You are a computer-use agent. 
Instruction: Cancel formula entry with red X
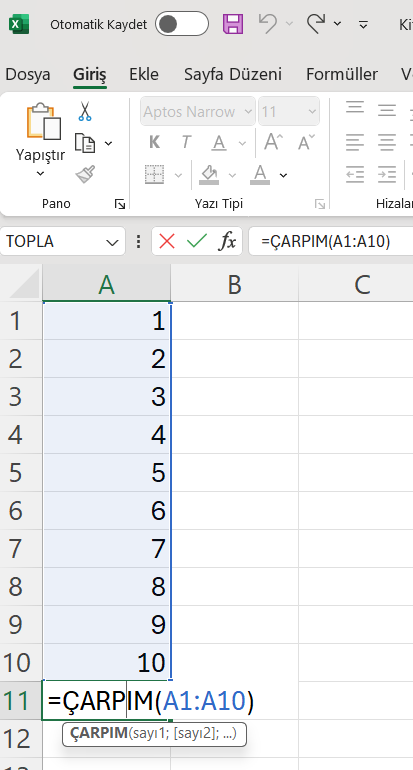[x=167, y=242]
